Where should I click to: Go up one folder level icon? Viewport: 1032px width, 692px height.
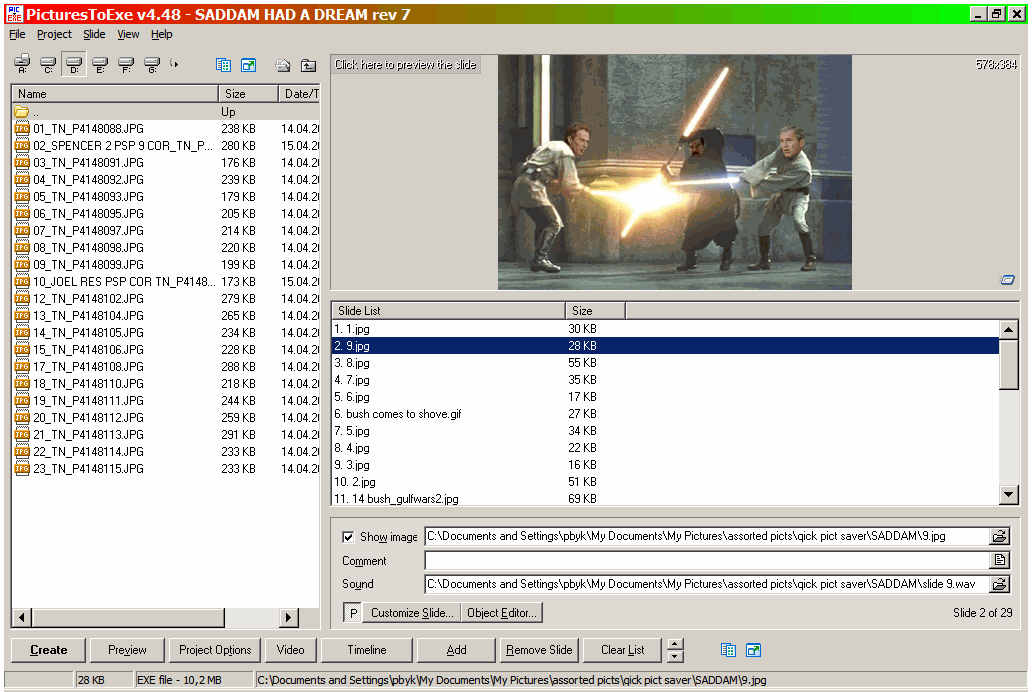309,65
